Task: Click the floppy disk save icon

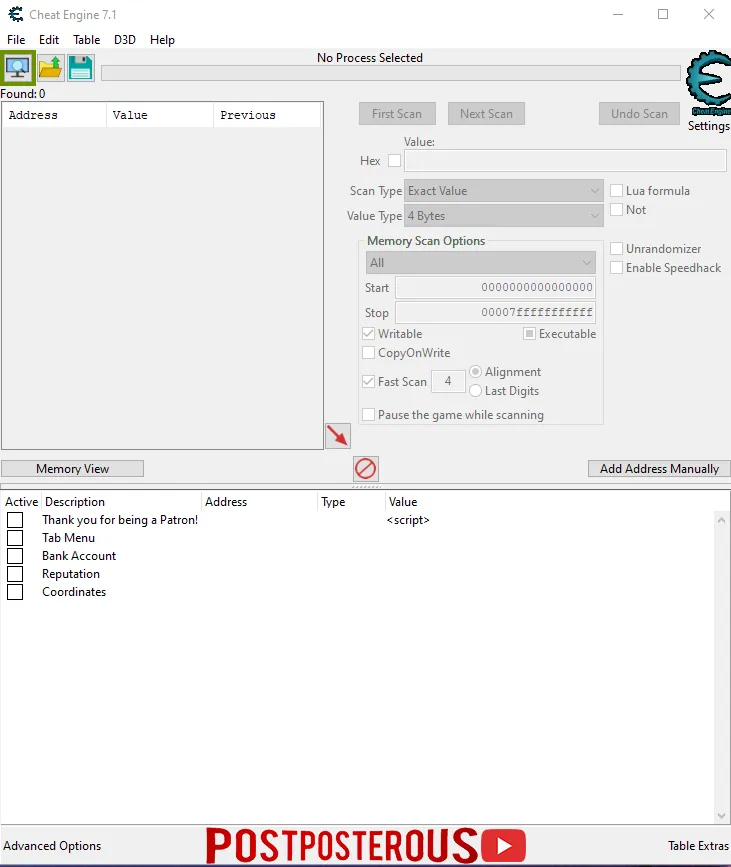Action: (x=81, y=68)
